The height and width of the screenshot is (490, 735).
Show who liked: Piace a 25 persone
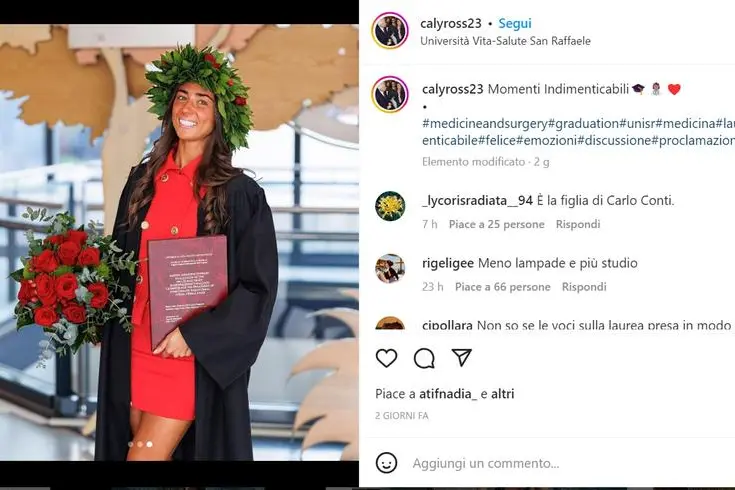pyautogui.click(x=496, y=224)
